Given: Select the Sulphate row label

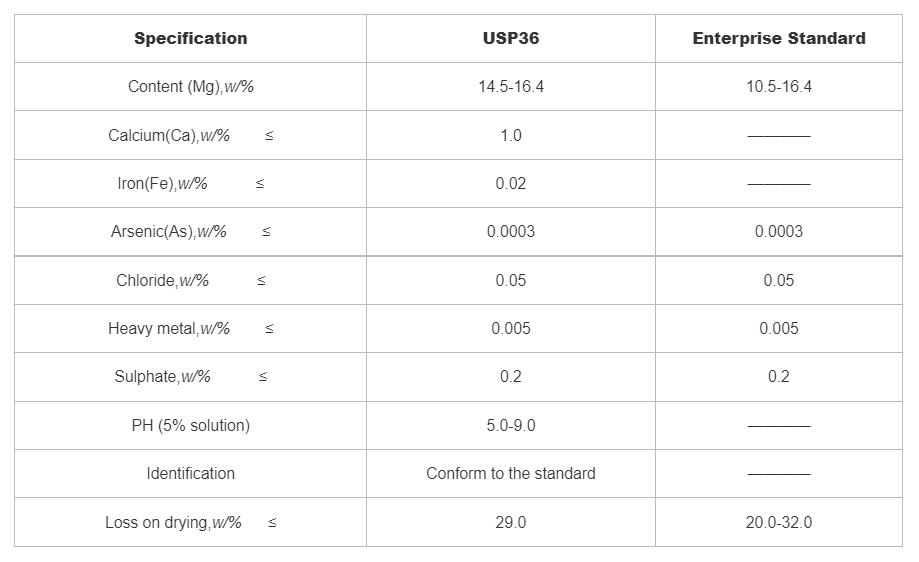Looking at the screenshot, I should (x=162, y=377).
